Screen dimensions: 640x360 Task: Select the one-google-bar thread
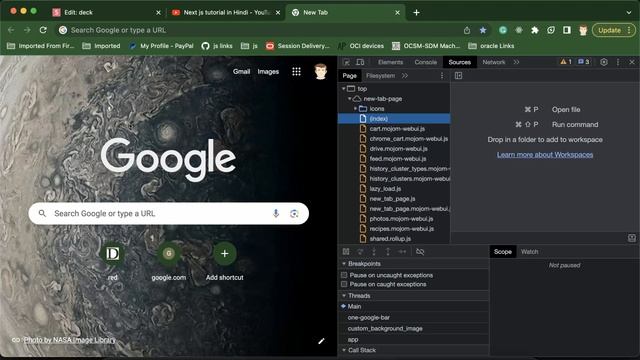tap(369, 317)
